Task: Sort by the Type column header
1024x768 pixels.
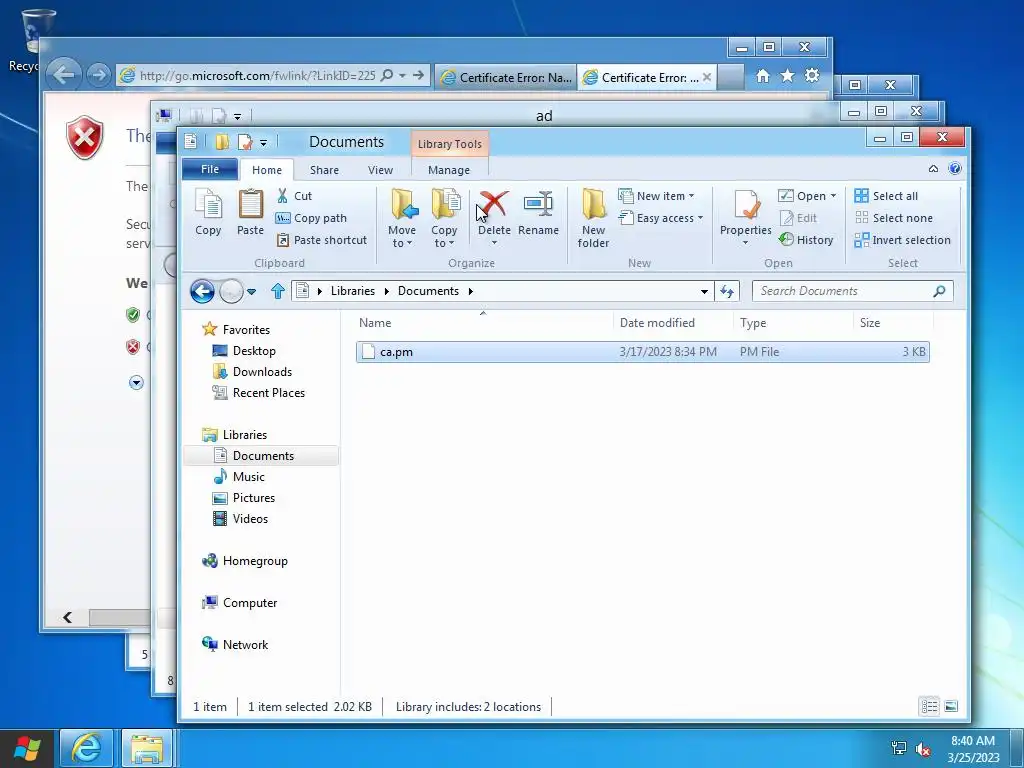Action: tap(793, 323)
